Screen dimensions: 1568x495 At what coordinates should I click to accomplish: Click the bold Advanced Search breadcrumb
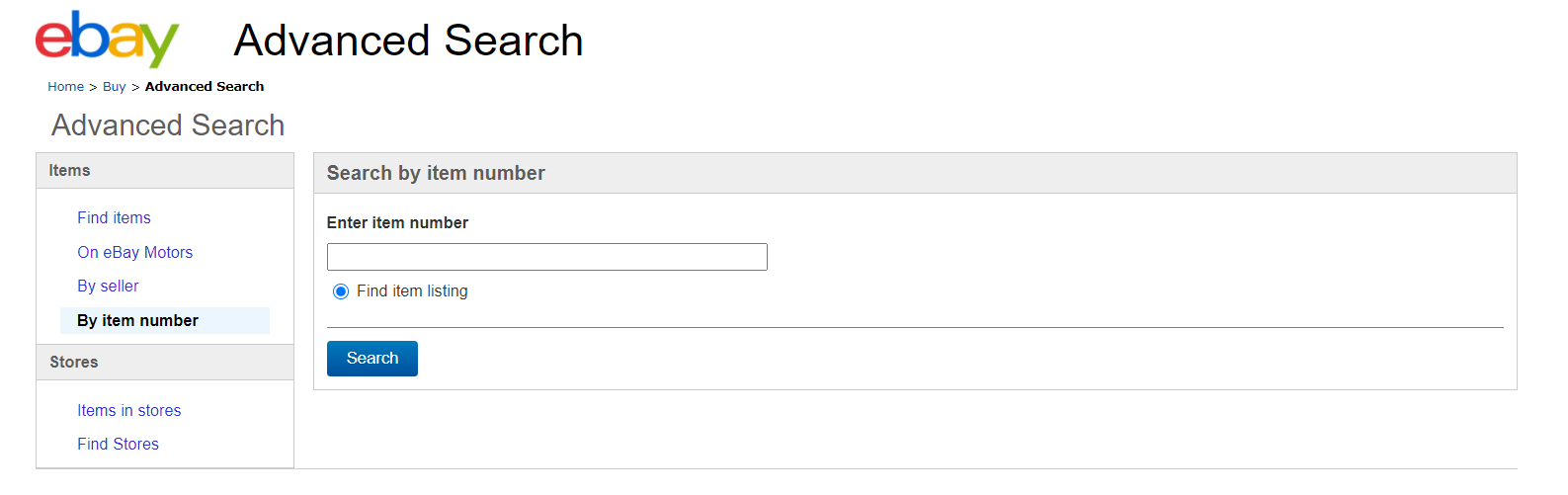tap(205, 87)
